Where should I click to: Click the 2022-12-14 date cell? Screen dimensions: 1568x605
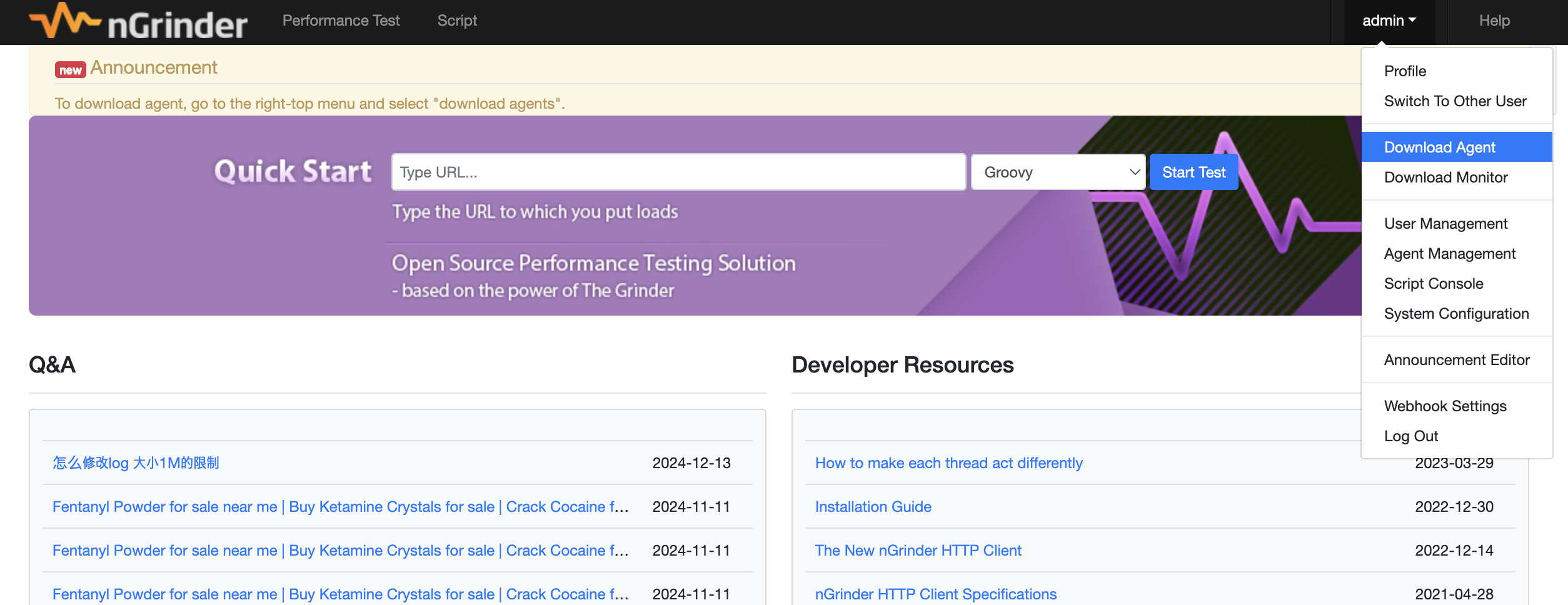[x=1454, y=551]
